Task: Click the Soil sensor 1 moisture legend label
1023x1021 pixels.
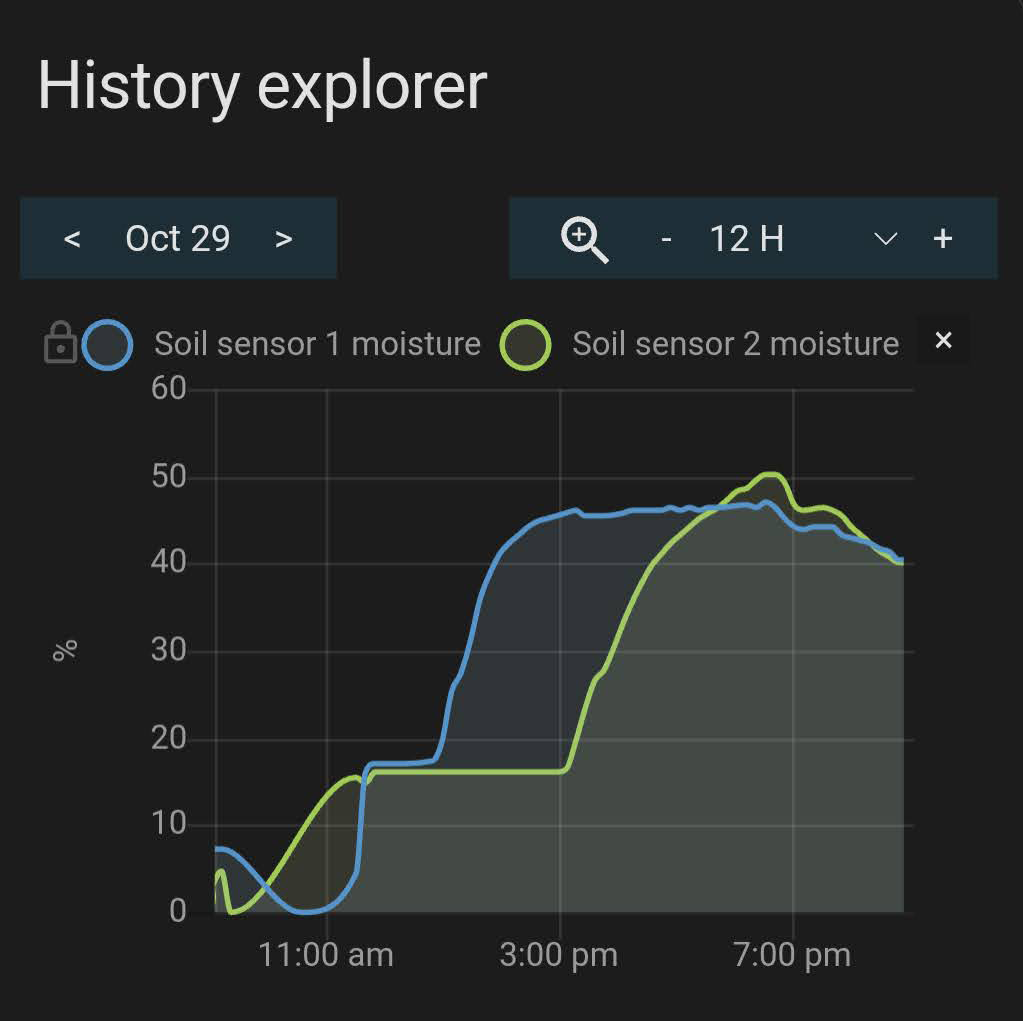Action: click(x=317, y=343)
